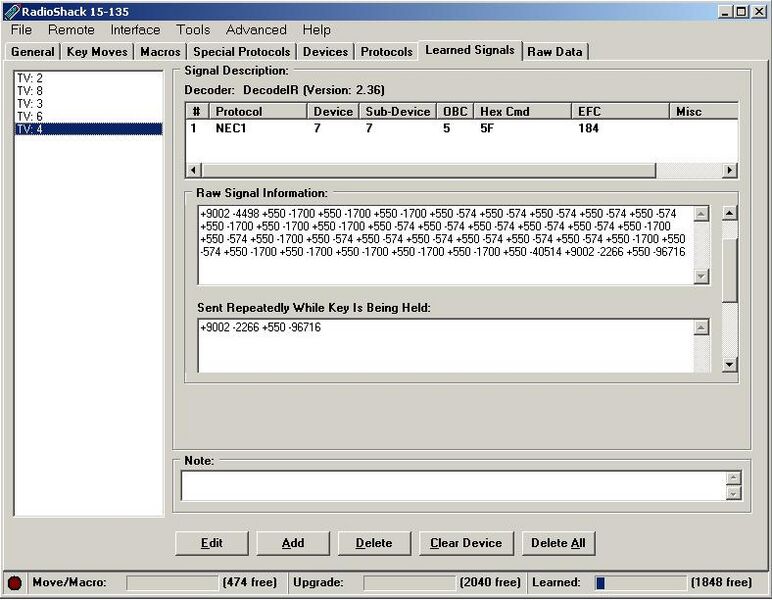Switch to the Raw Data tab
Viewport: 772px width, 600px height.
(554, 52)
